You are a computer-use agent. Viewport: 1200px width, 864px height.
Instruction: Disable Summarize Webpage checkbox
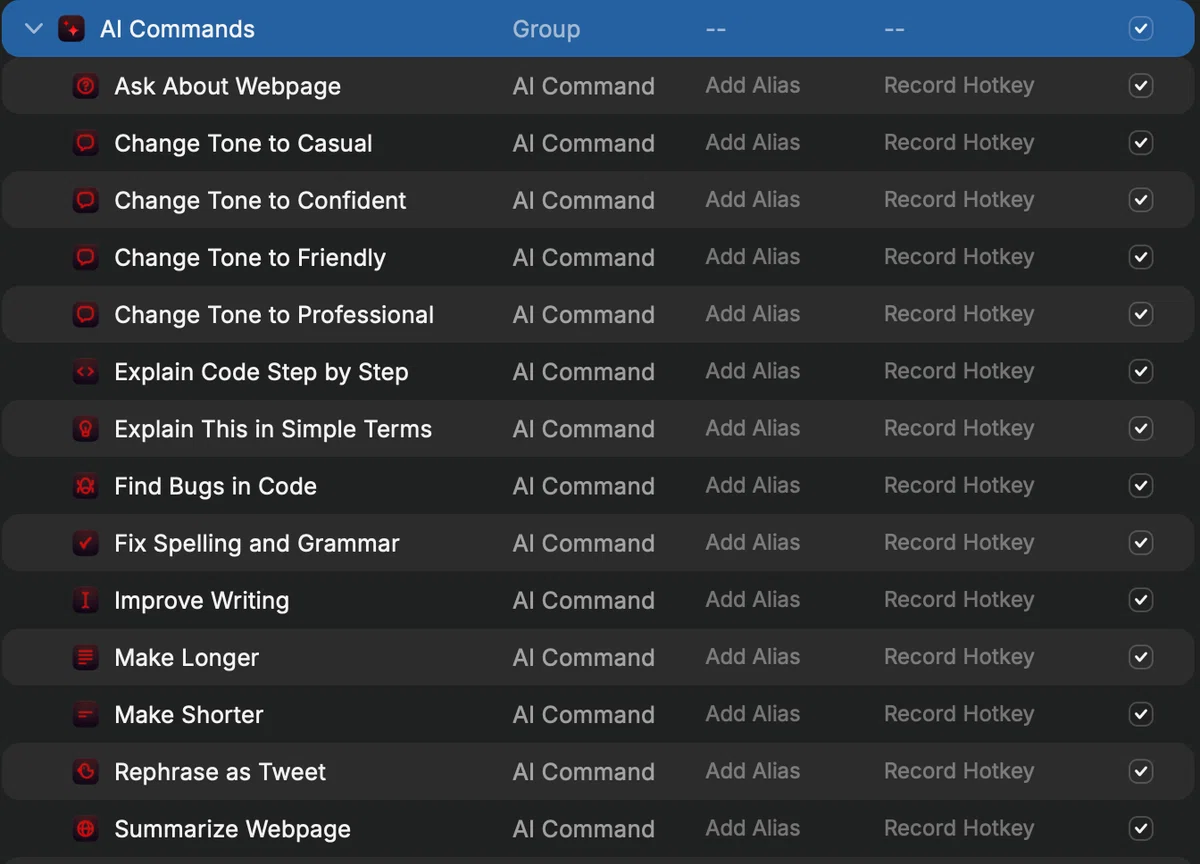point(1141,828)
